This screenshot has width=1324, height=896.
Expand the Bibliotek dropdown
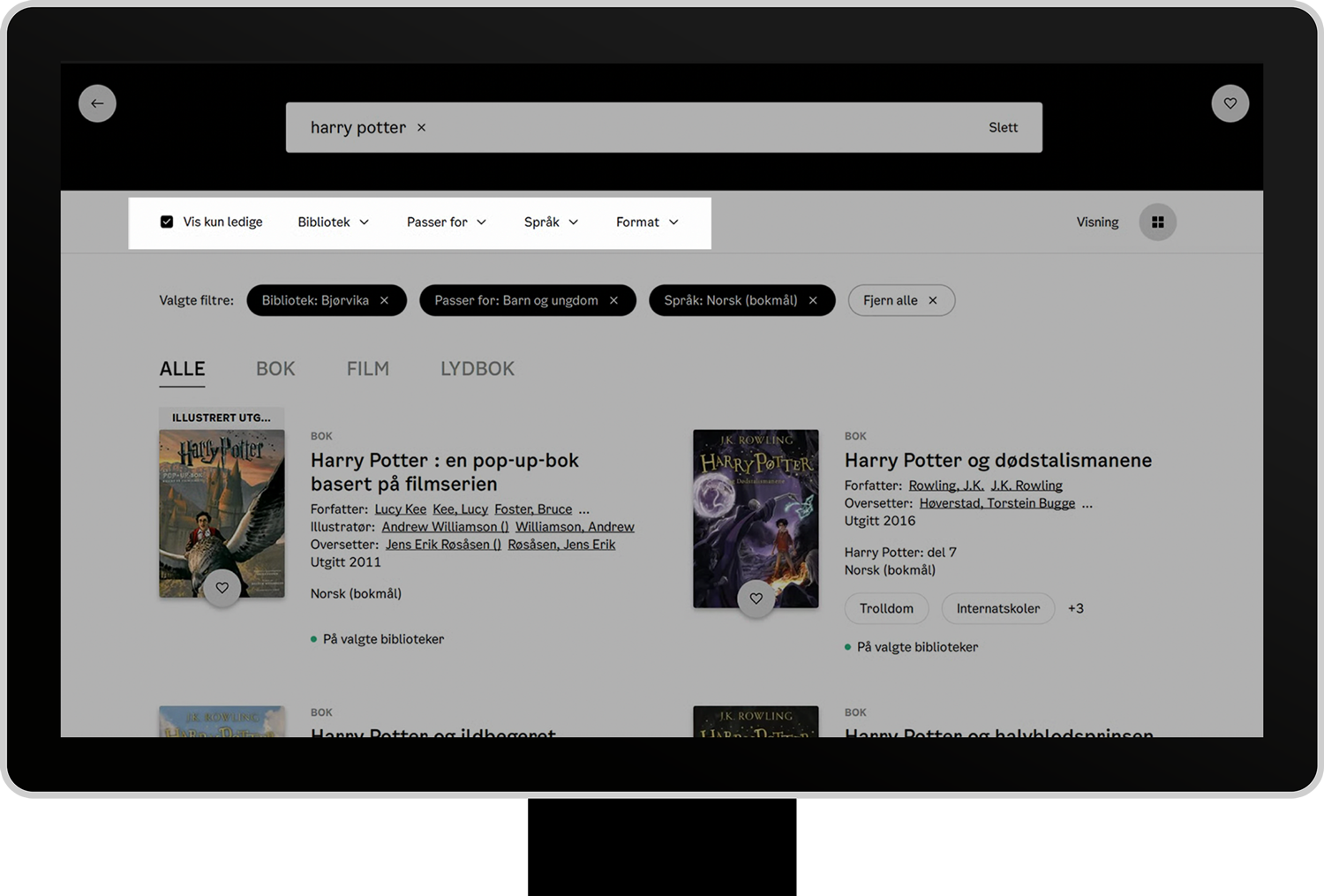click(x=333, y=222)
